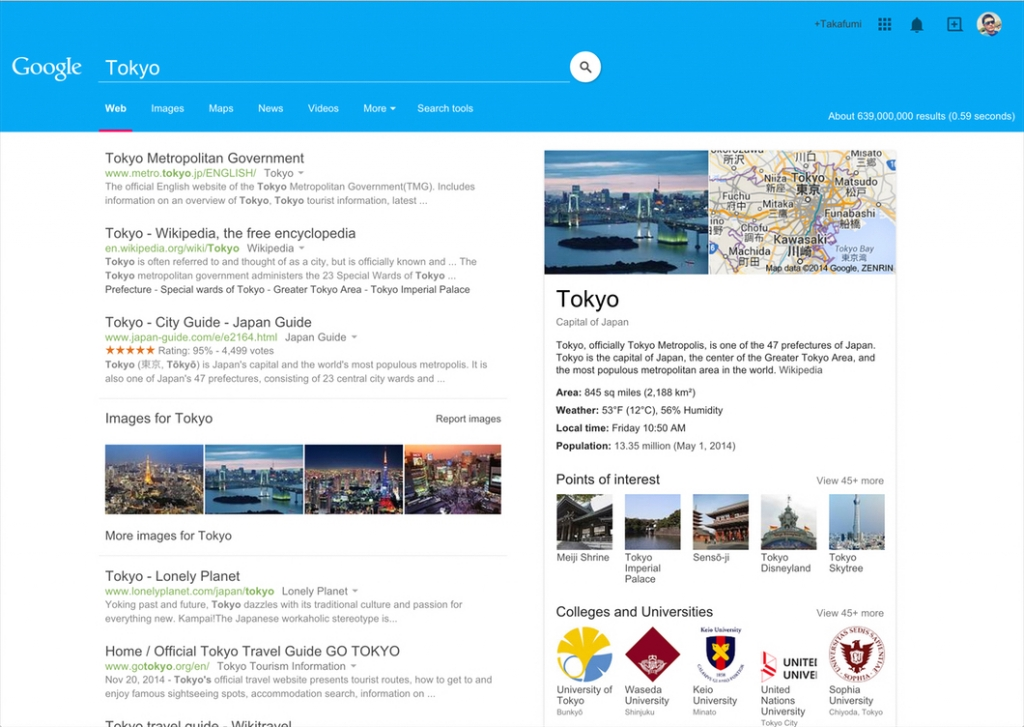This screenshot has height=727, width=1024.
Task: Expand dropdown arrow beside Wikipedia result URL
Action: pos(302,248)
